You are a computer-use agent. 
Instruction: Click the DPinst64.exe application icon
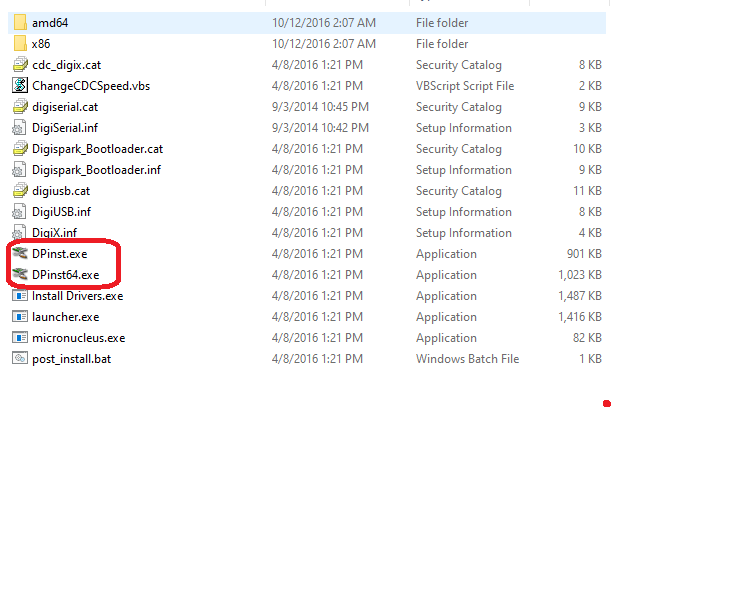click(x=20, y=274)
